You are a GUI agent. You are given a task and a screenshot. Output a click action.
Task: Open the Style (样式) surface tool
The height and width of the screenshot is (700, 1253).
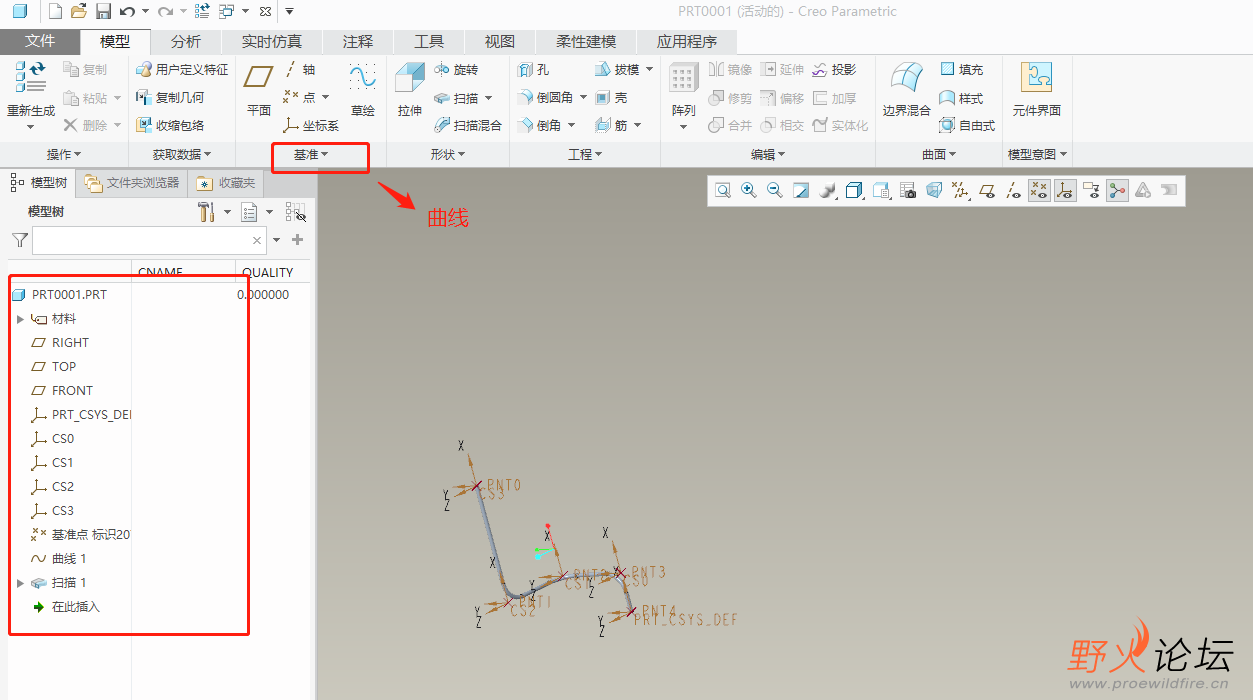coord(962,98)
